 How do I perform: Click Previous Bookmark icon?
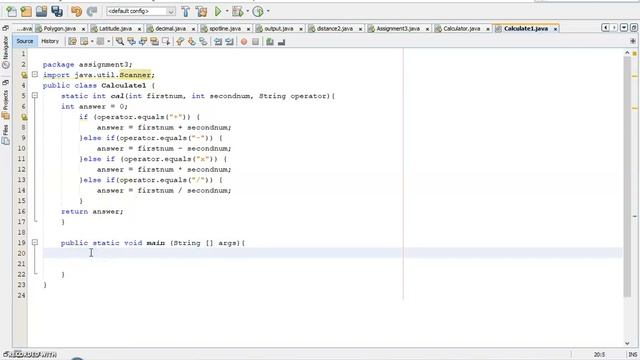point(180,42)
